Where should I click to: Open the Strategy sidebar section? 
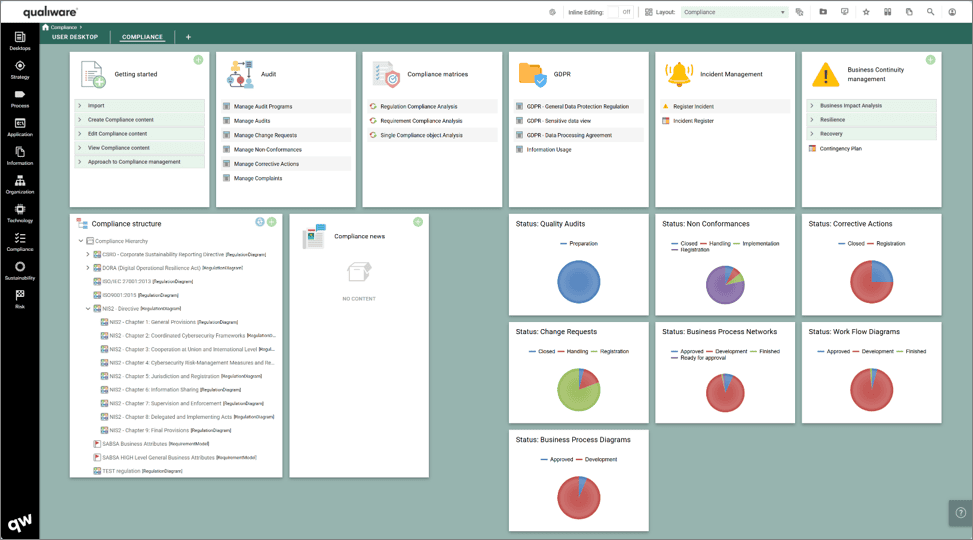(19, 69)
